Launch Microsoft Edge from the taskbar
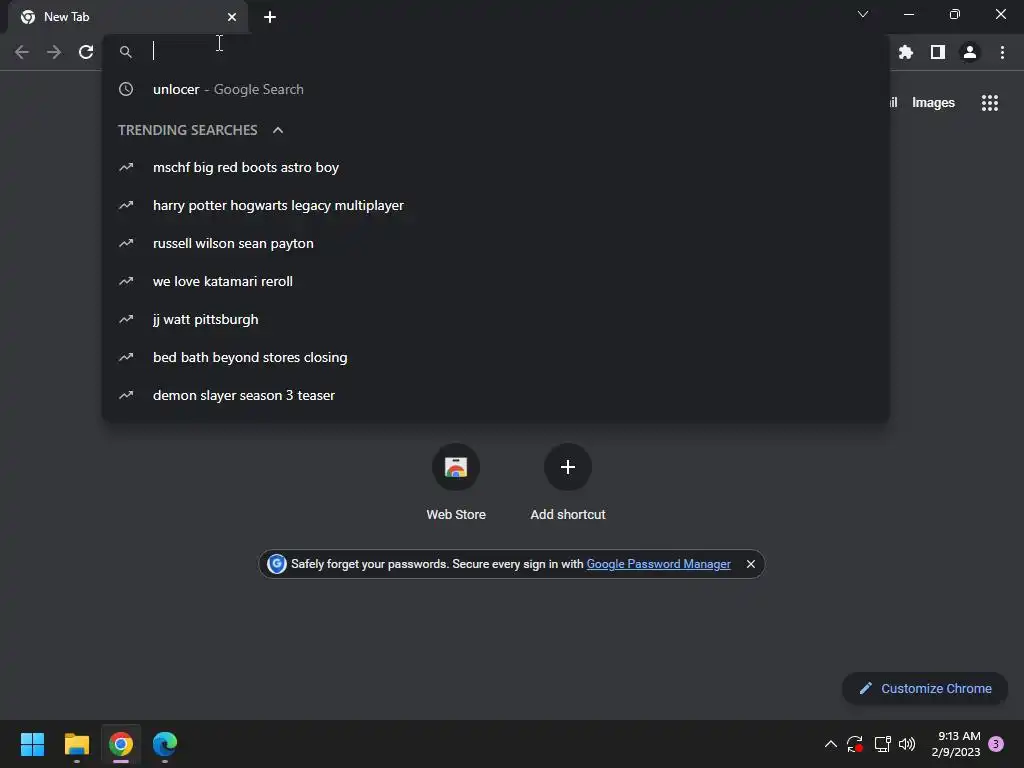Viewport: 1024px width, 768px height. click(165, 744)
